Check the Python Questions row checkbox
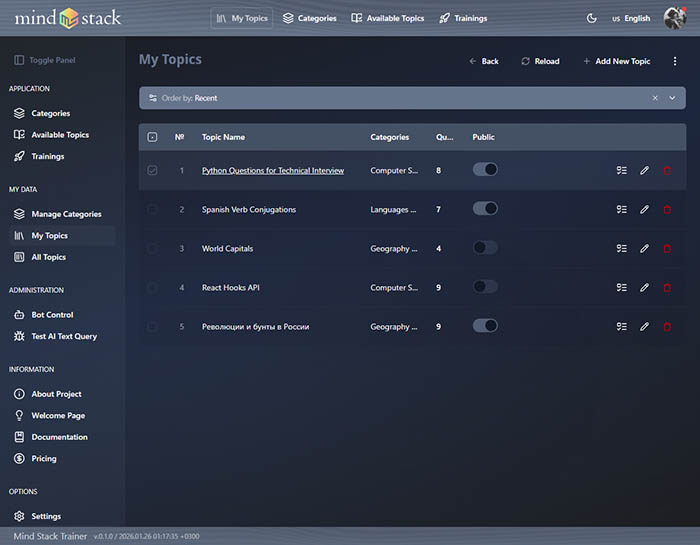700x545 pixels. pos(152,171)
